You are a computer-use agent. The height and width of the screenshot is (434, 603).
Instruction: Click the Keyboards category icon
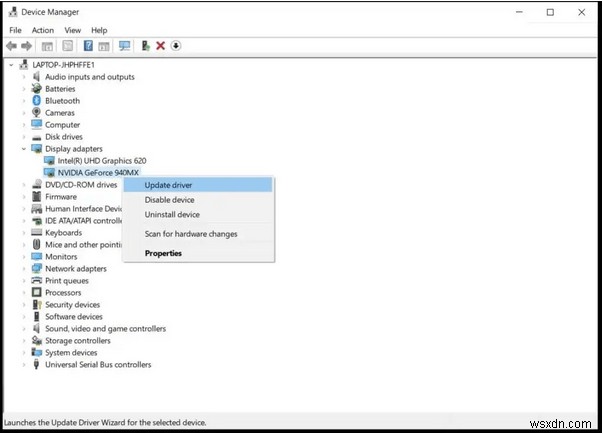point(37,233)
